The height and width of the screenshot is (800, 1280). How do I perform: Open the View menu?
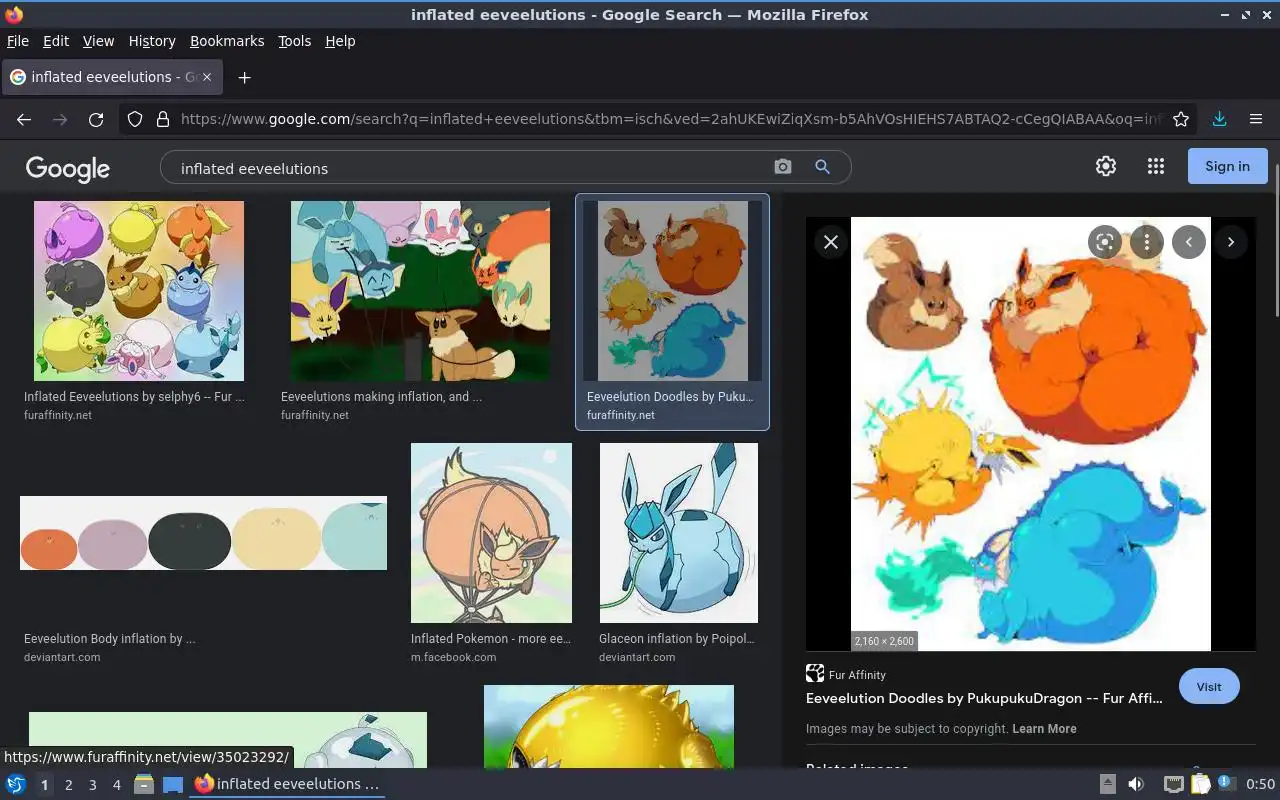[x=98, y=41]
